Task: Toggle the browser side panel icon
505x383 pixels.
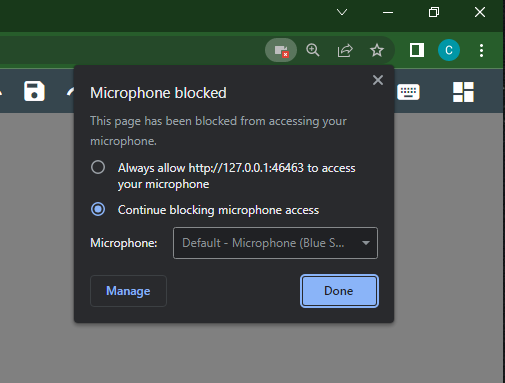Action: point(417,50)
